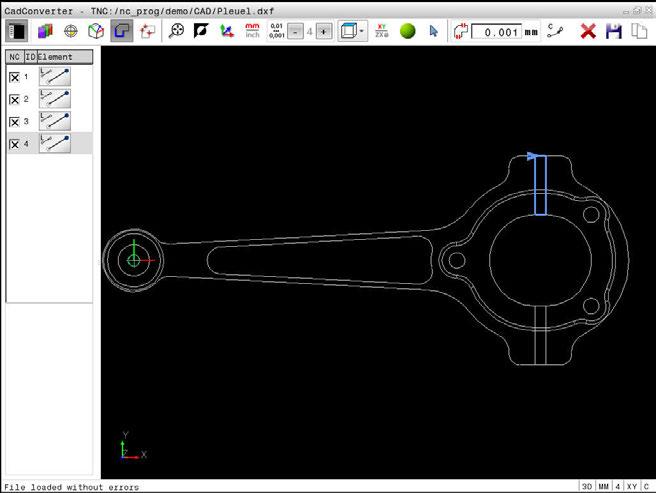Toggle the background color icon
The width and height of the screenshot is (656, 493).
click(201, 31)
